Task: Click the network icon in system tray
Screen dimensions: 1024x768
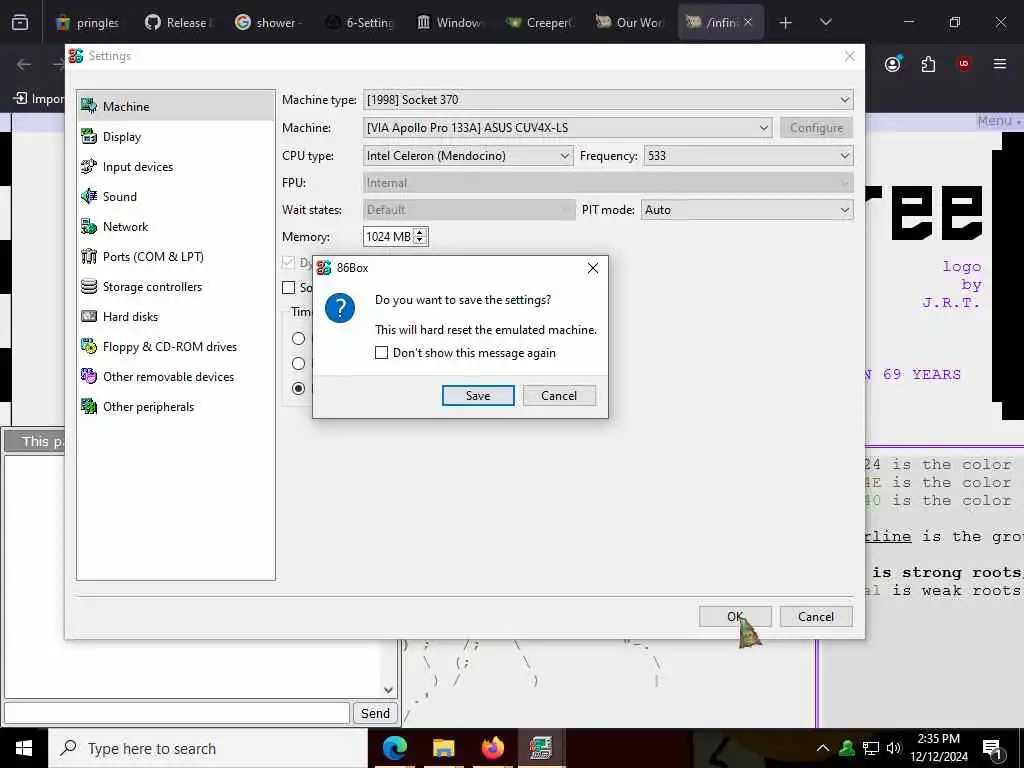Action: pos(871,748)
